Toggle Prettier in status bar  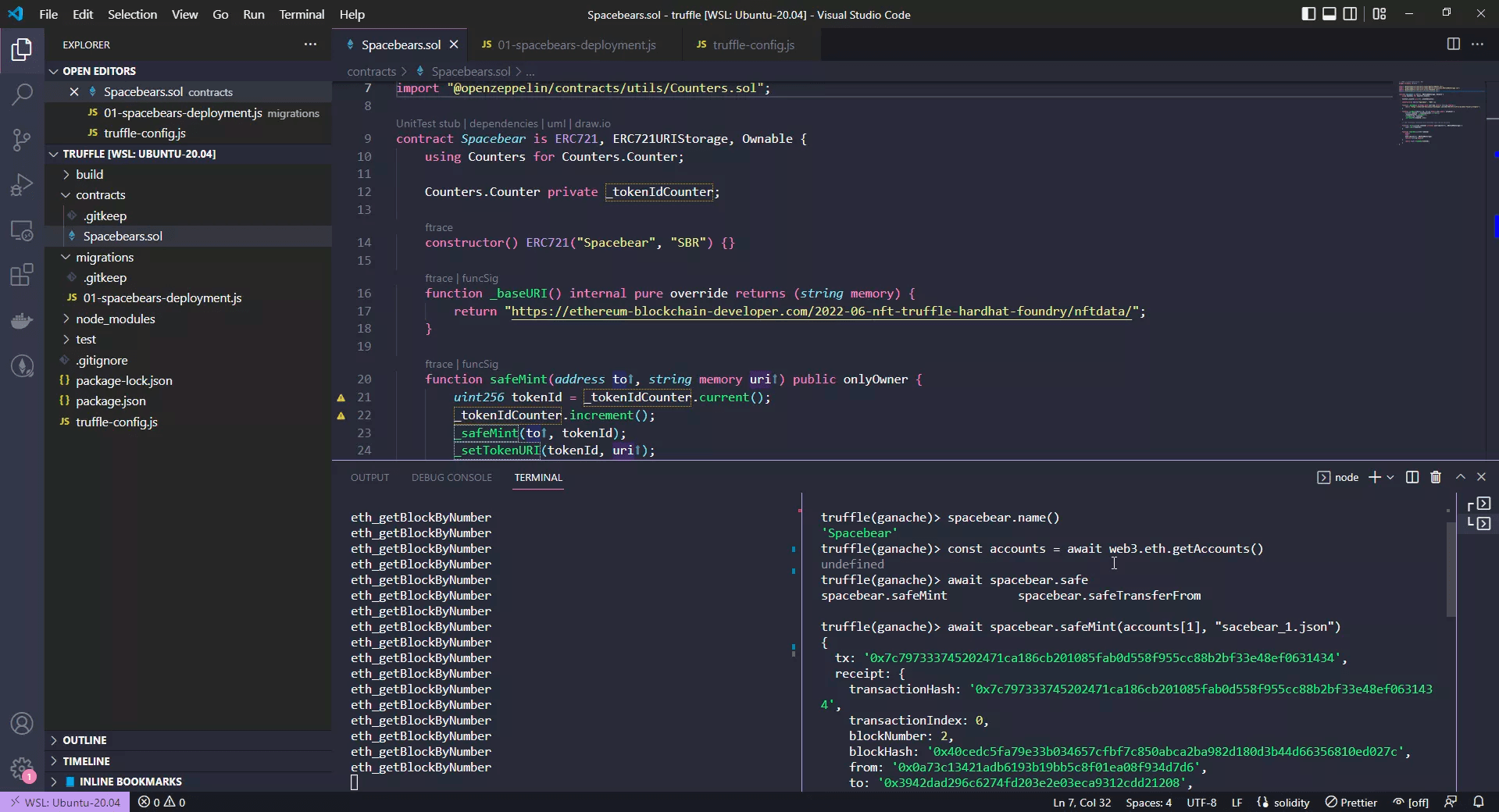point(1351,802)
